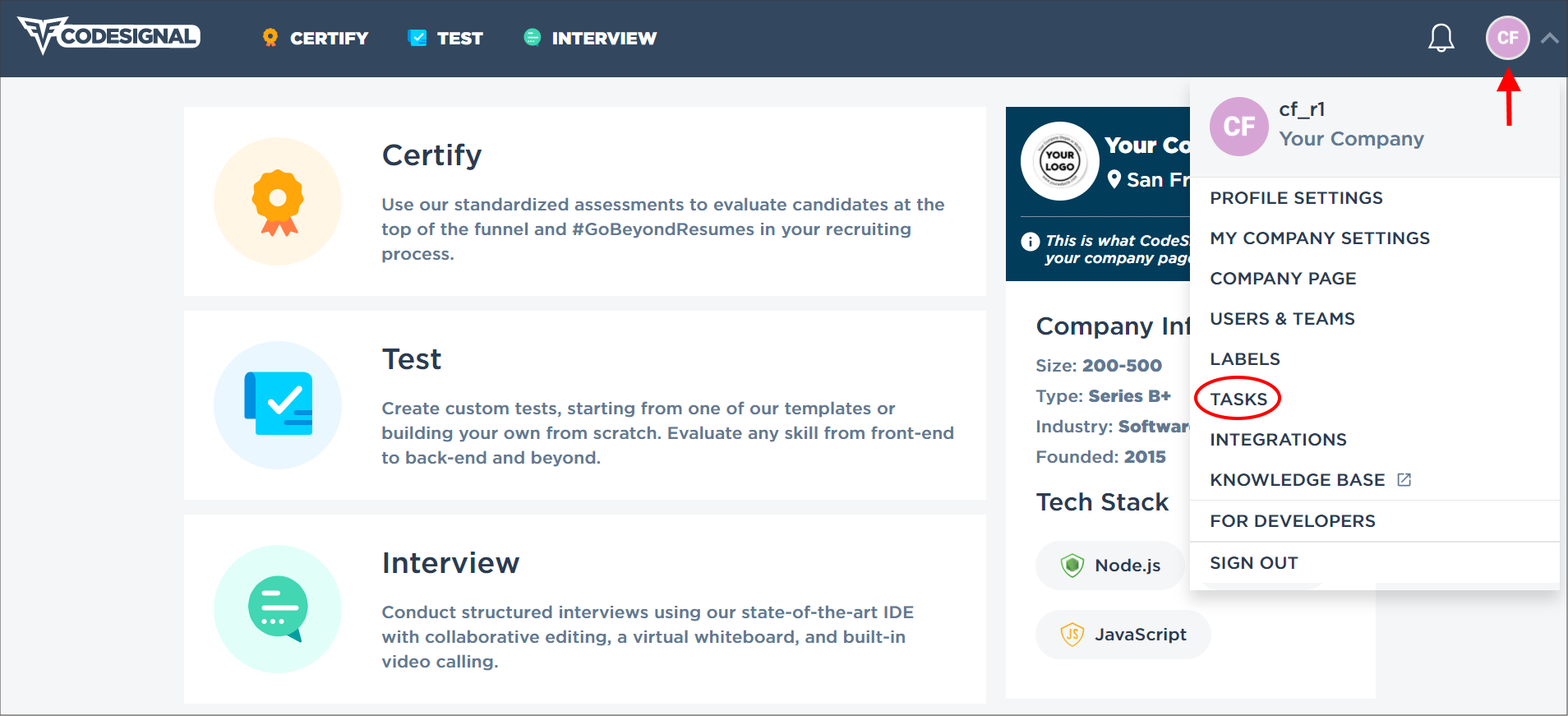Screen dimensions: 1568x716
Task: Open My Company Settings
Action: 1320,238
